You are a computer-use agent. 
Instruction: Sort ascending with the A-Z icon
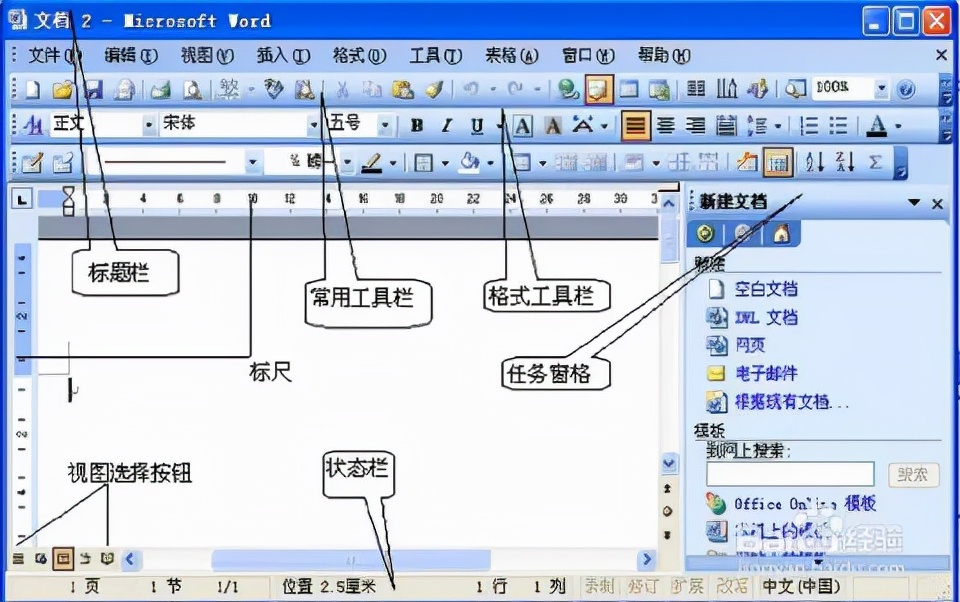[815, 162]
